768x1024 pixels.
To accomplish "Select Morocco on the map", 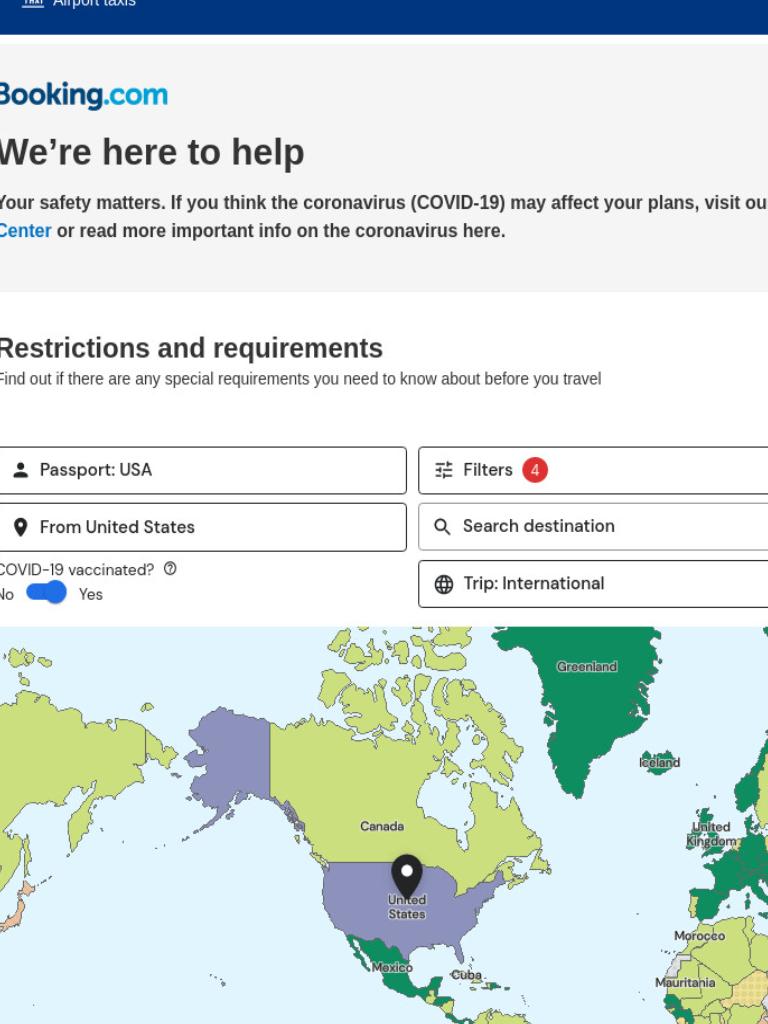I will pos(699,936).
